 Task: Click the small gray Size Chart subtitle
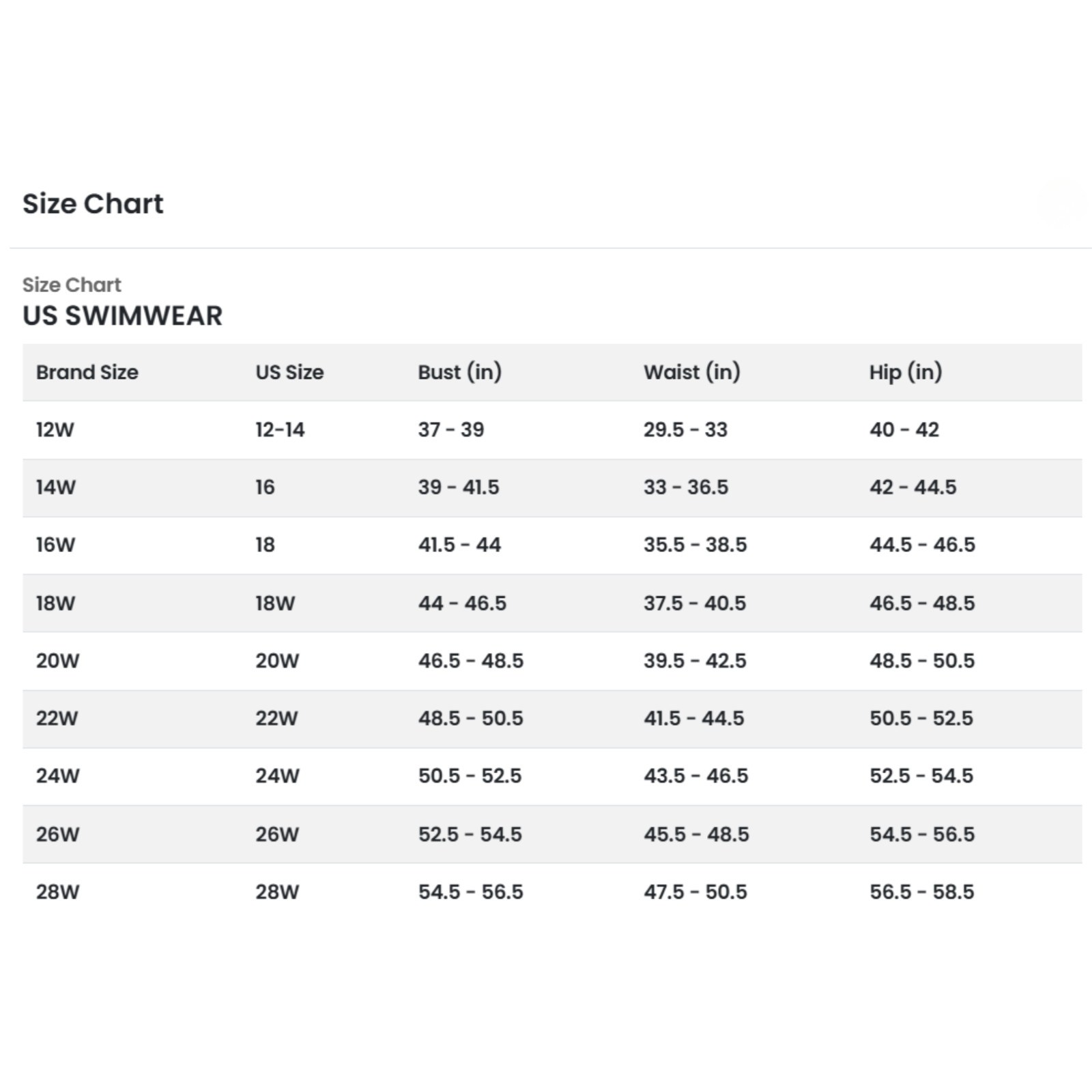point(72,285)
